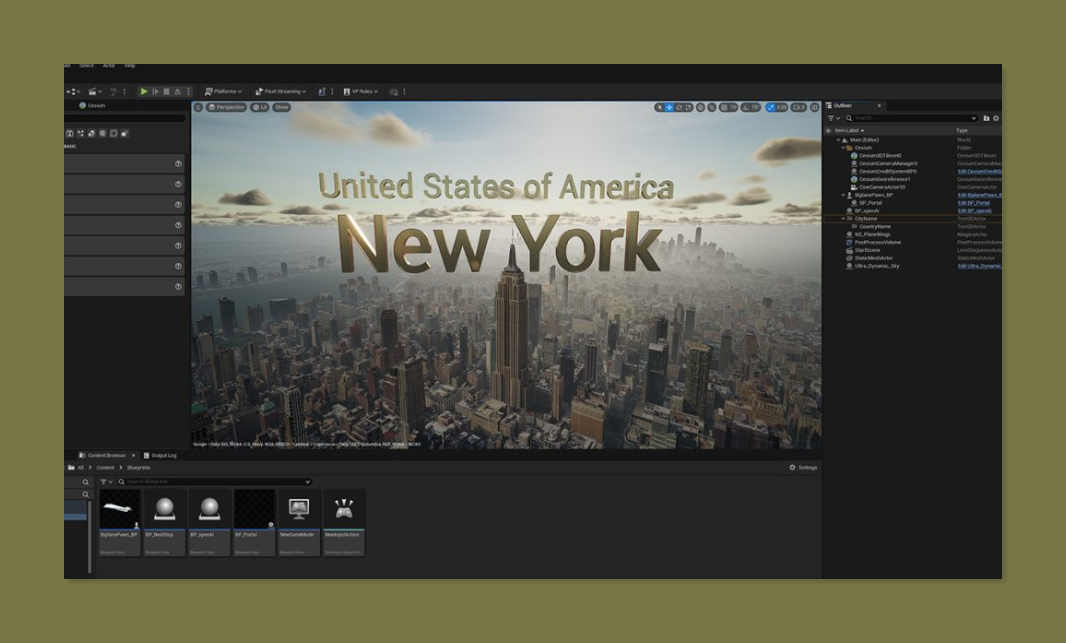This screenshot has height=643, width=1066.
Task: Open Content Browser Settings
Action: click(x=803, y=468)
